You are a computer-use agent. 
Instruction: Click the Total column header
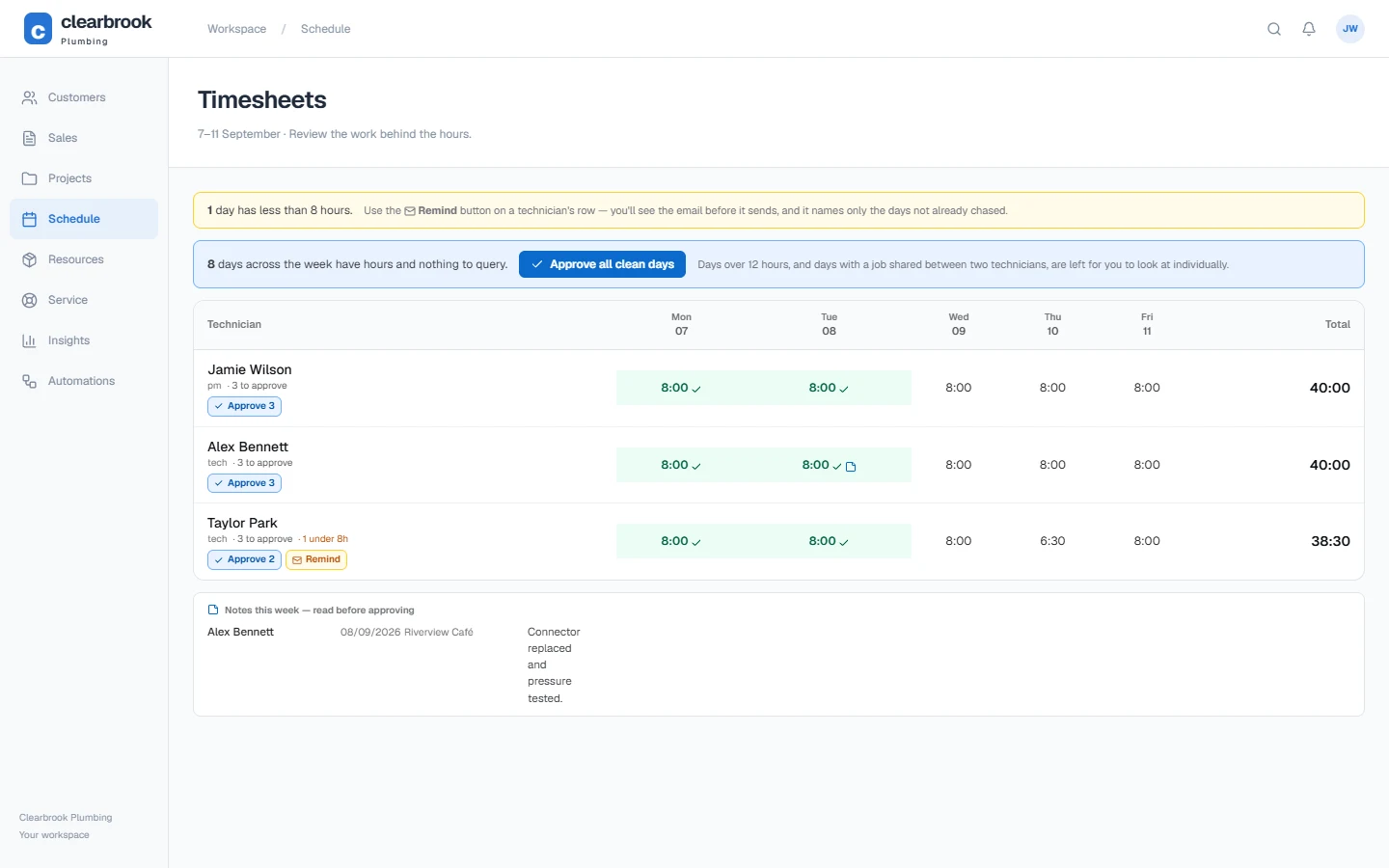[x=1337, y=324]
